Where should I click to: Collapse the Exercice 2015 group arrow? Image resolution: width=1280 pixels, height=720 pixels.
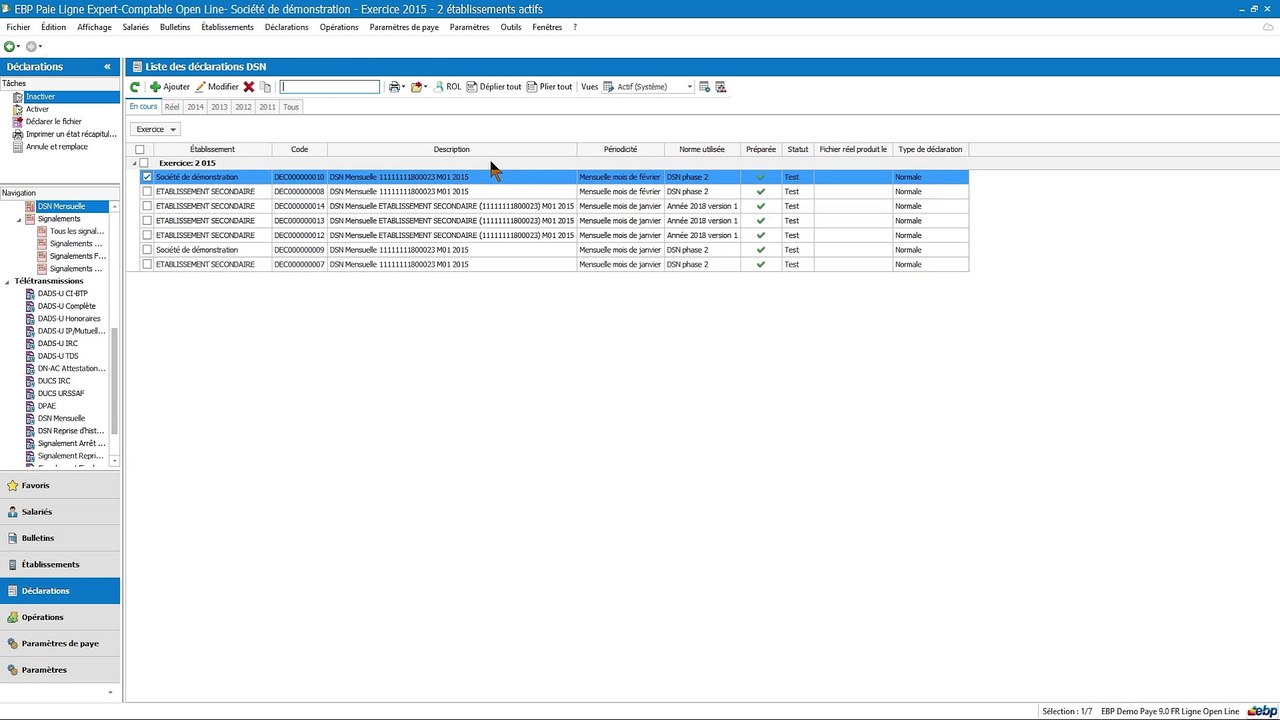tap(134, 163)
